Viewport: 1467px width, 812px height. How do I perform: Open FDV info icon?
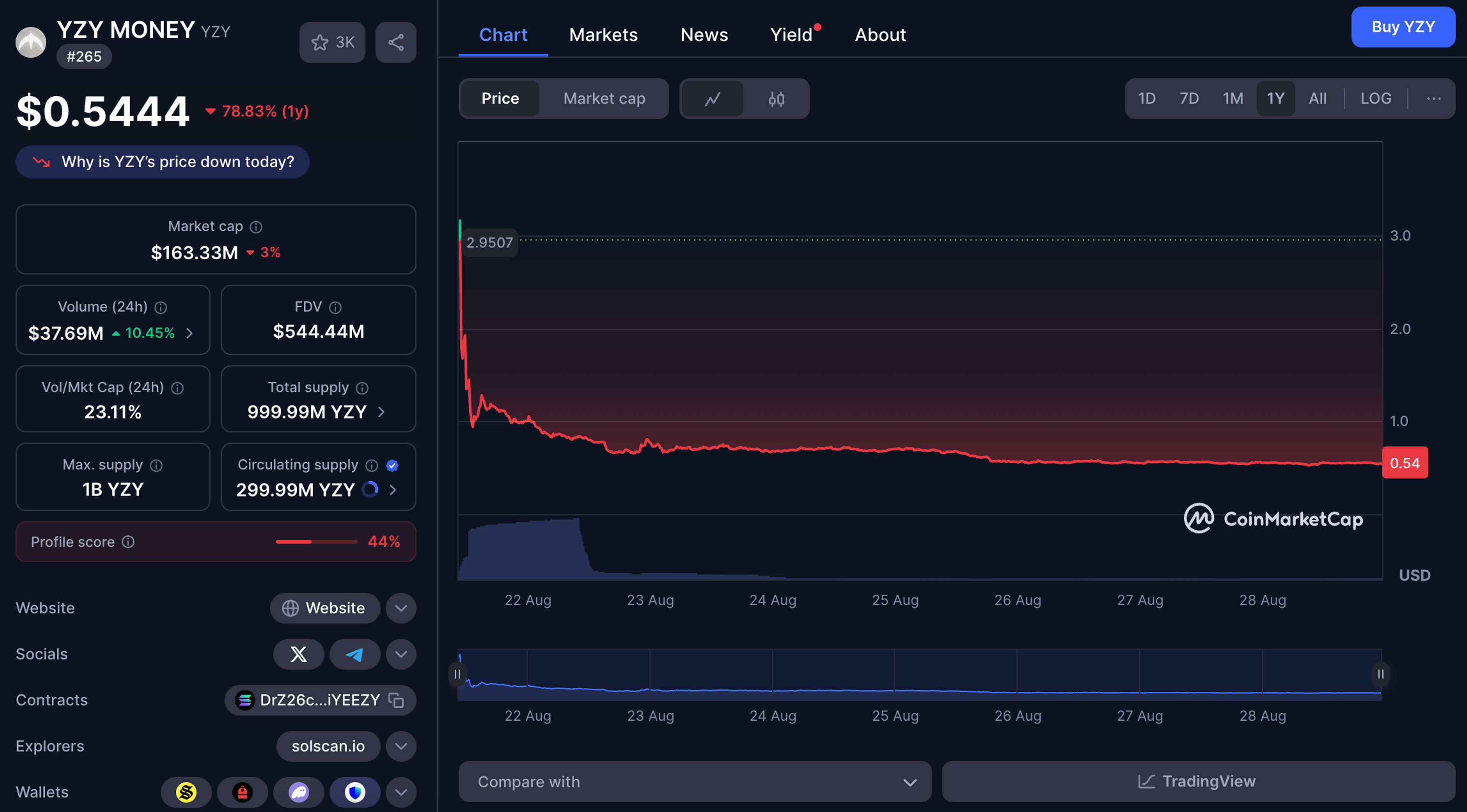335,307
